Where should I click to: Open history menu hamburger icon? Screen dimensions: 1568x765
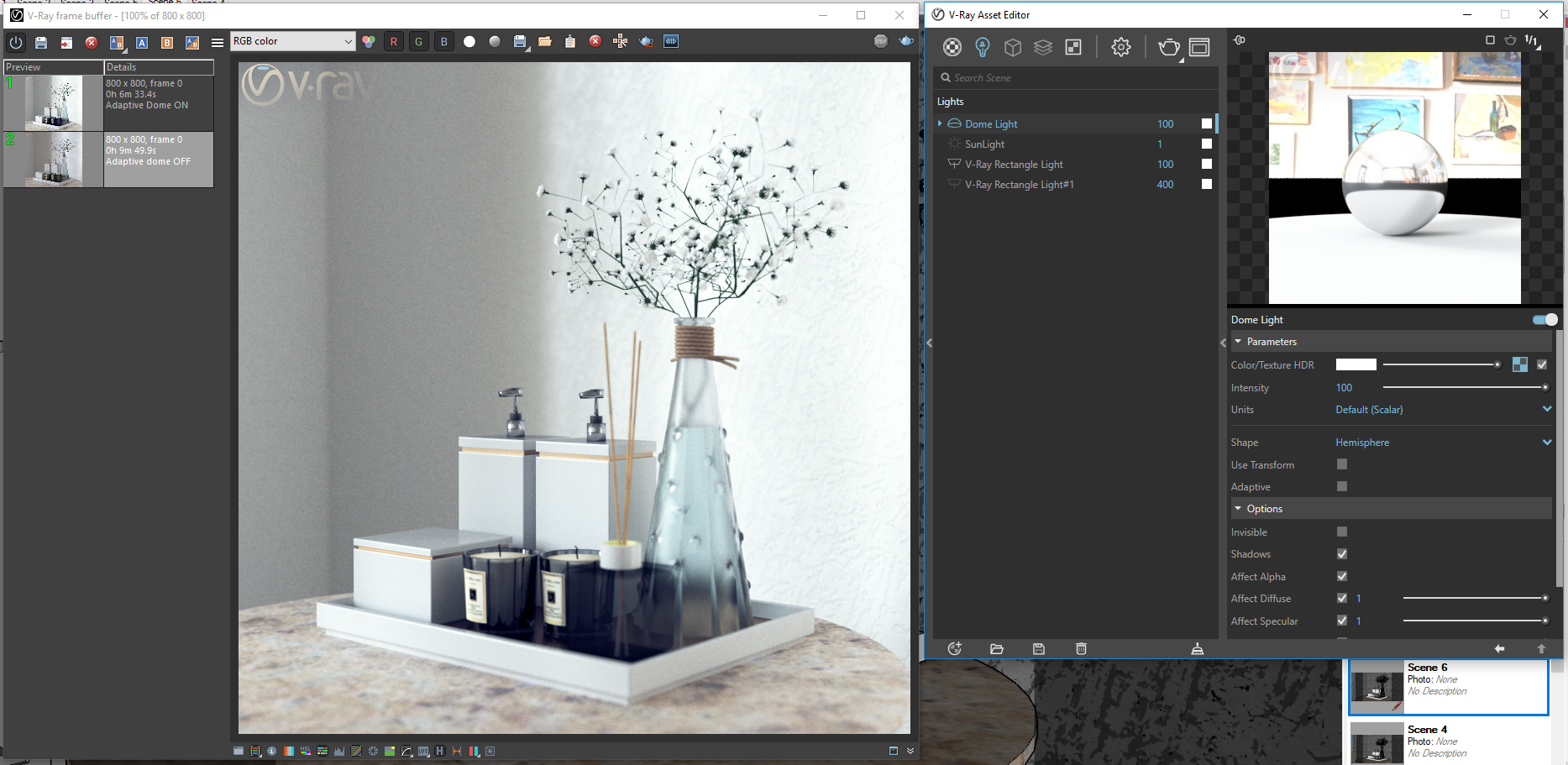click(218, 42)
